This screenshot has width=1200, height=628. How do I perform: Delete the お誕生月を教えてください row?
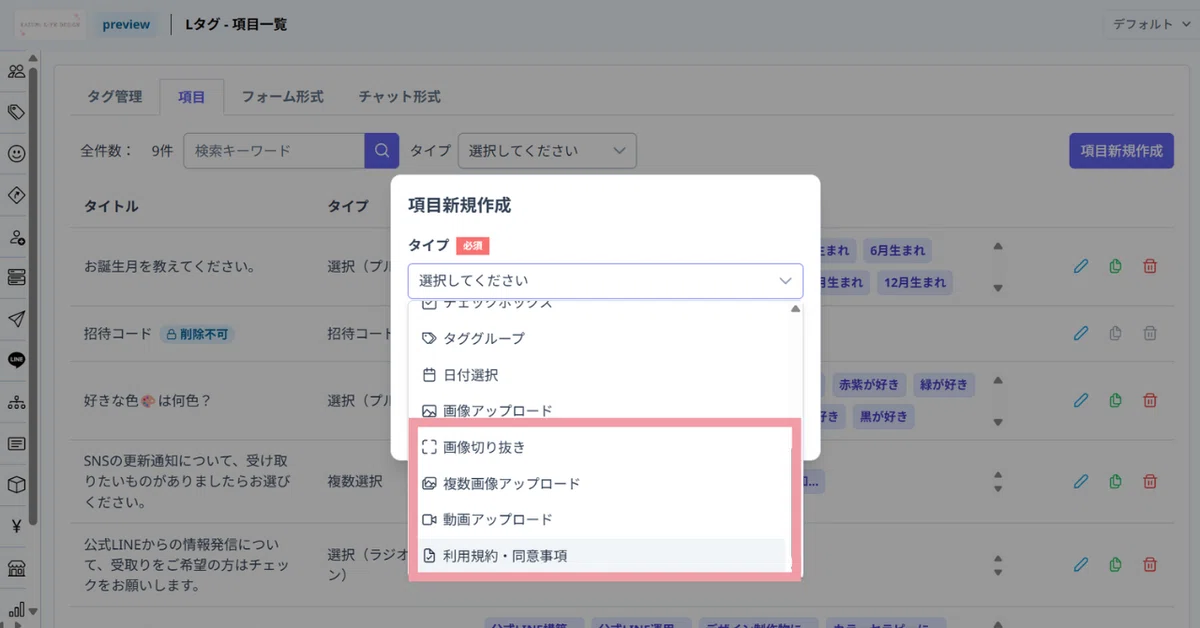click(x=1150, y=266)
